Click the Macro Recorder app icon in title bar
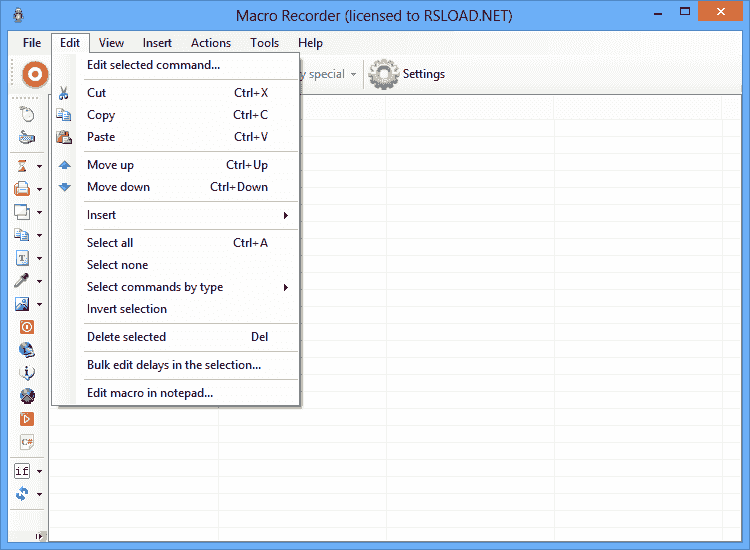The height and width of the screenshot is (550, 750). [x=18, y=15]
